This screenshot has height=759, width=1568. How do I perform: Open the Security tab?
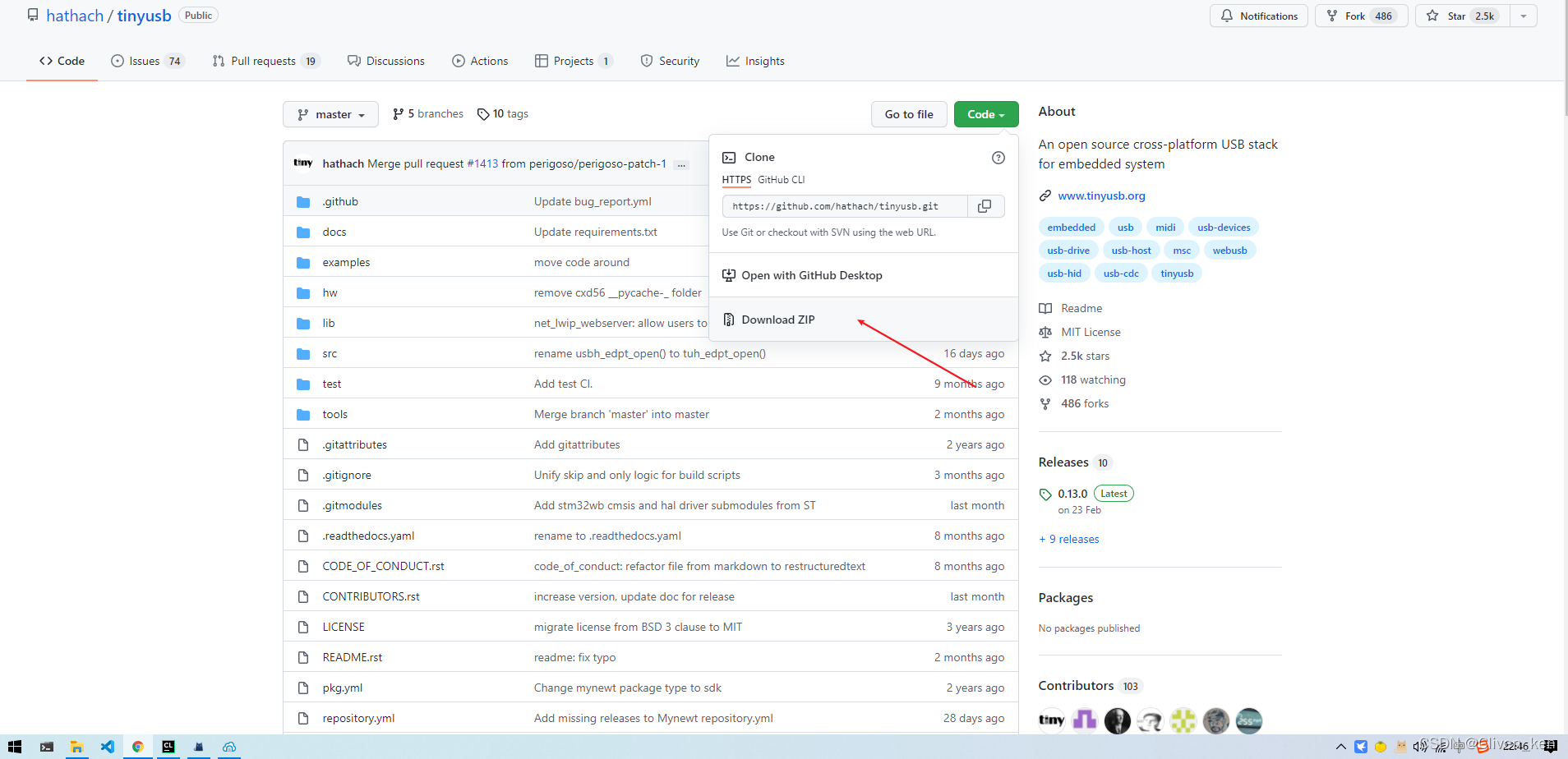click(670, 61)
